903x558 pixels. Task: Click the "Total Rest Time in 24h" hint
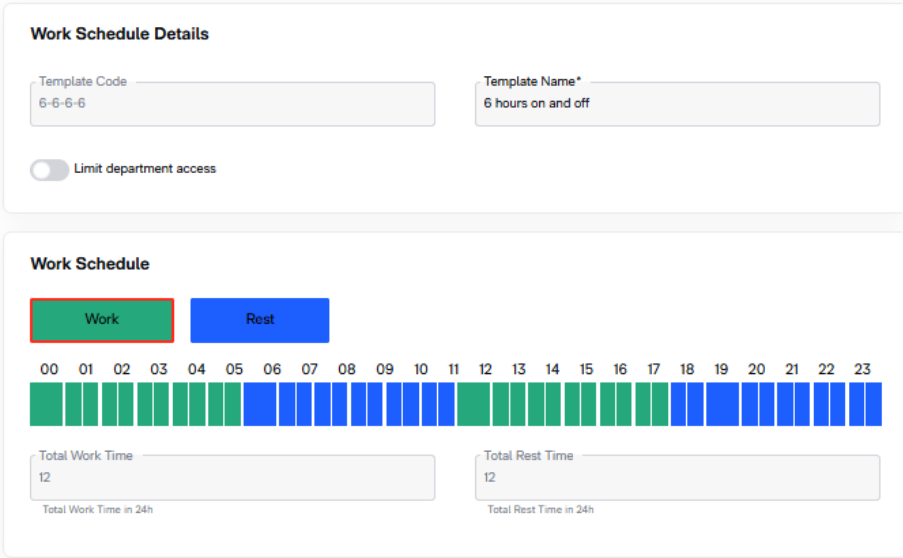(540, 510)
